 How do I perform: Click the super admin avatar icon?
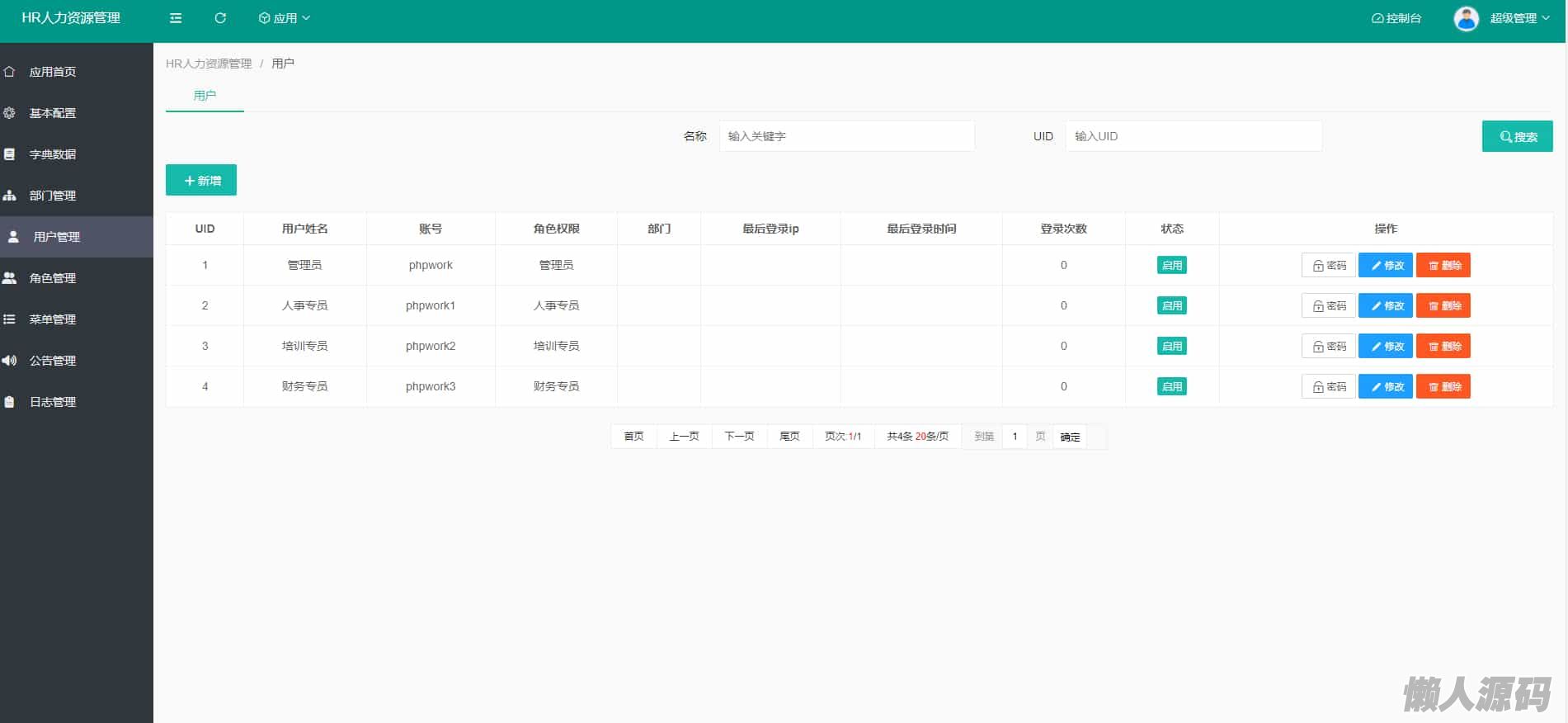point(1466,18)
